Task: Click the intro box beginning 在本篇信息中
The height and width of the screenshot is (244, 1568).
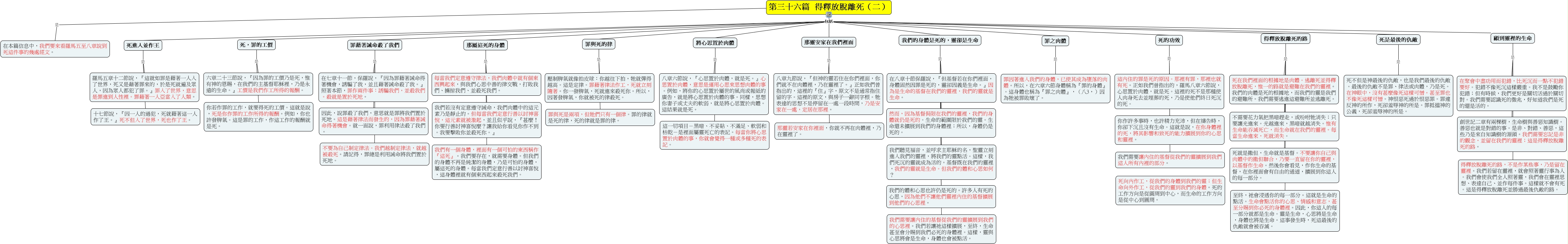Action: (x=55, y=49)
